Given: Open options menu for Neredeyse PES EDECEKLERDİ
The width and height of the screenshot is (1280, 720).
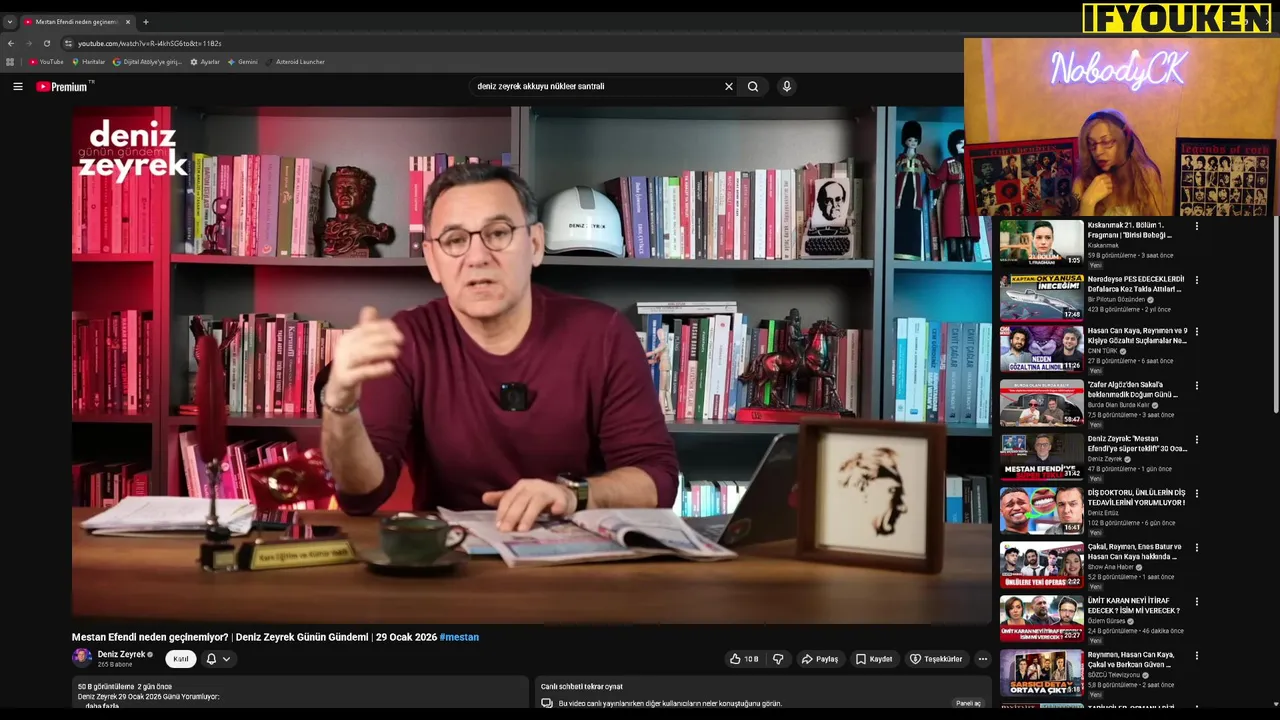Looking at the screenshot, I should (1196, 280).
